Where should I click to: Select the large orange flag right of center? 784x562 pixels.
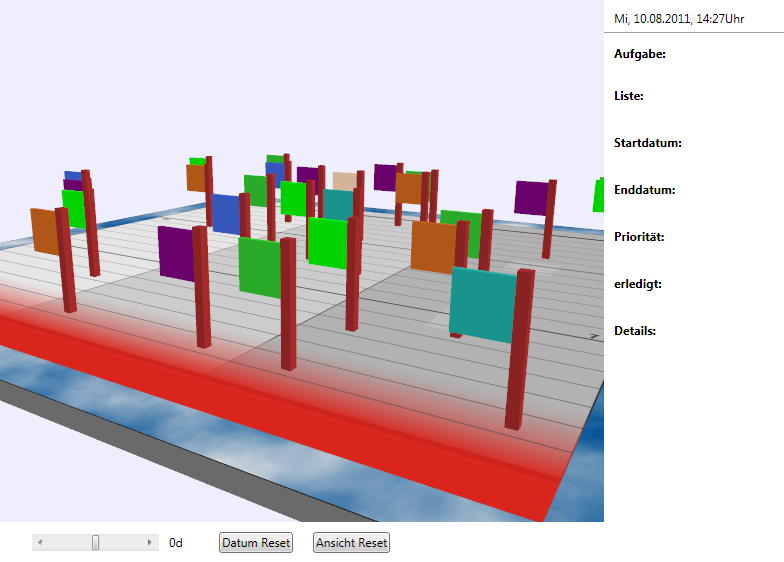433,246
